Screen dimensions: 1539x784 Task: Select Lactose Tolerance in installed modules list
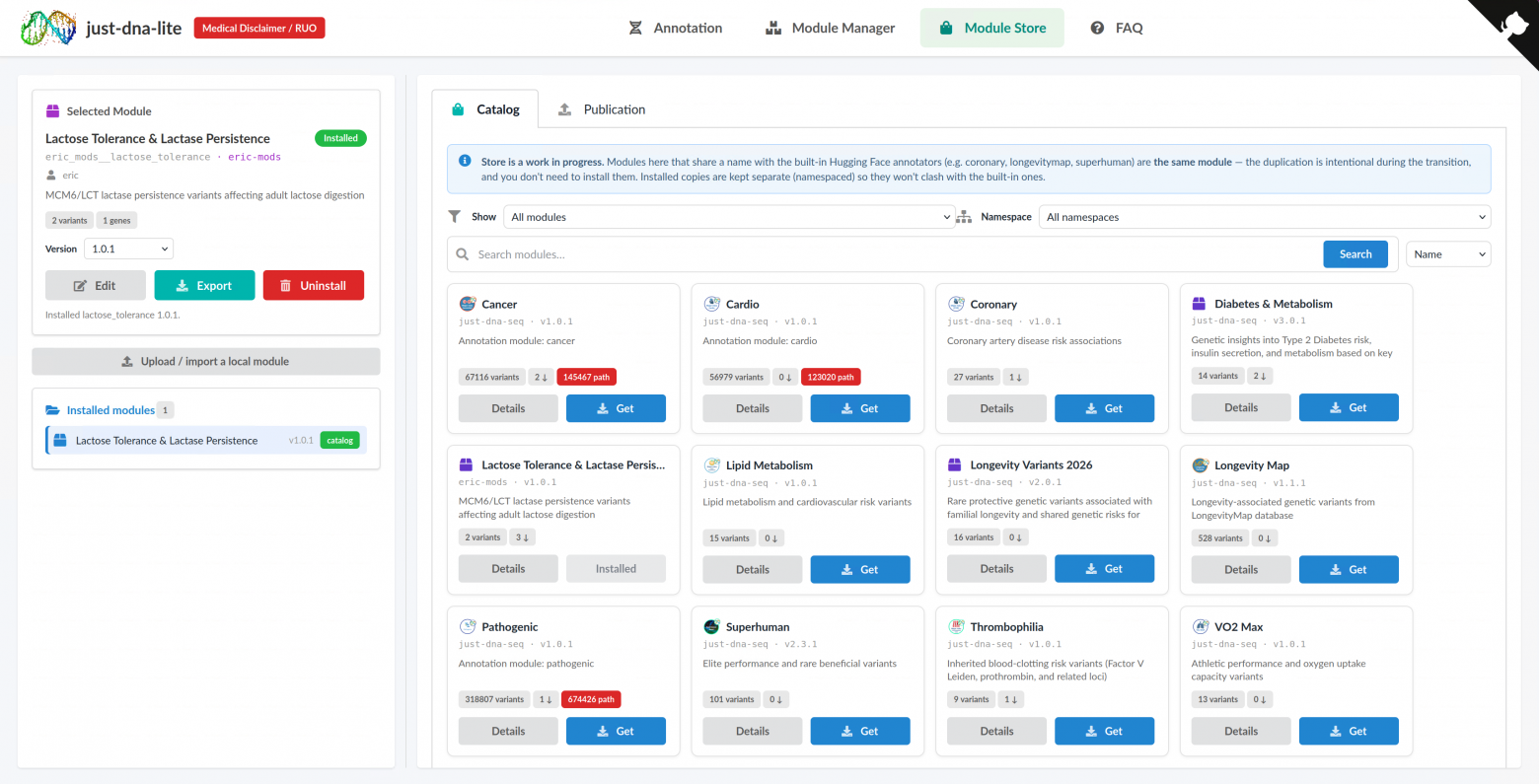click(x=206, y=441)
